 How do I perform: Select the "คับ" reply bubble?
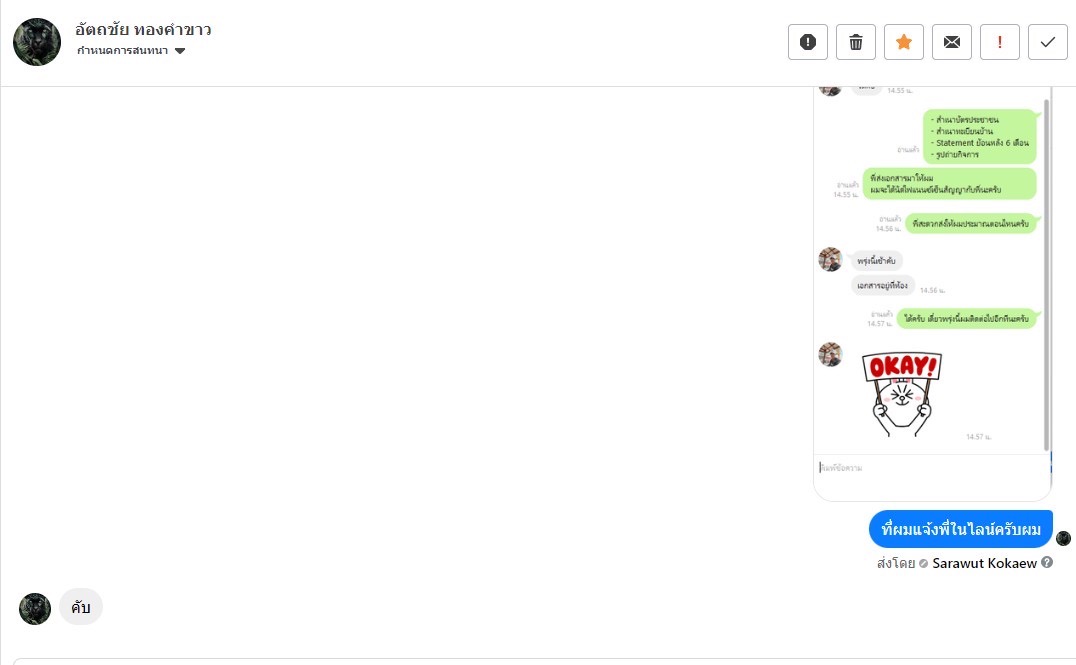click(81, 607)
